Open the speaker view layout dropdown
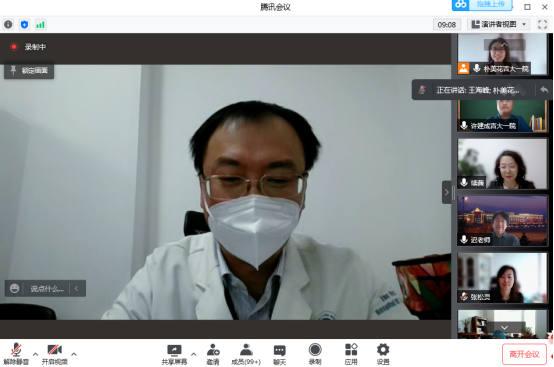The image size is (554, 367). 499,24
